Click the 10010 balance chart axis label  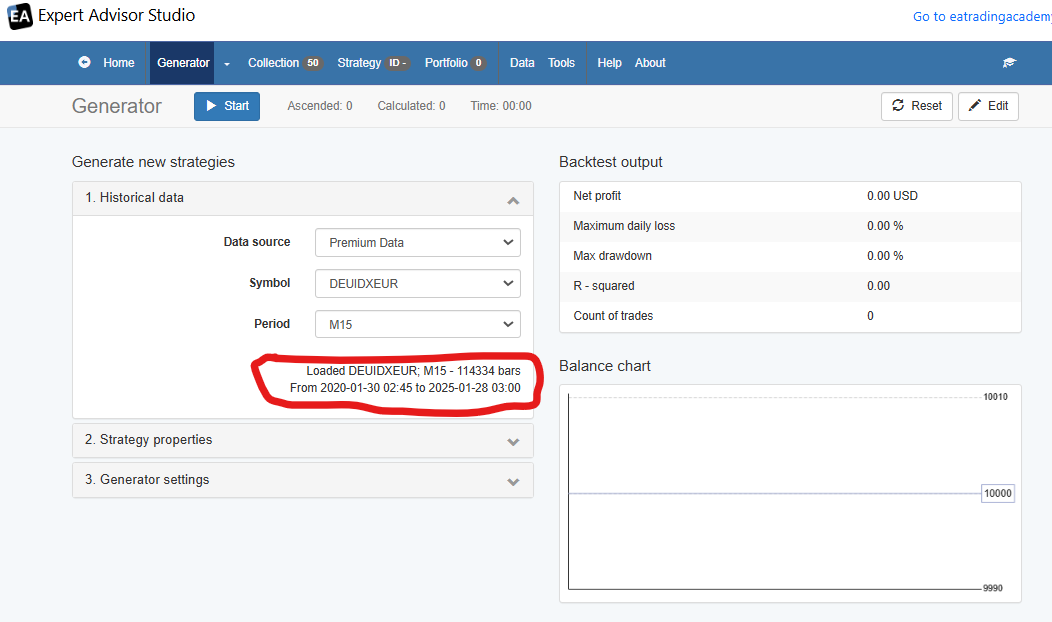[x=996, y=397]
